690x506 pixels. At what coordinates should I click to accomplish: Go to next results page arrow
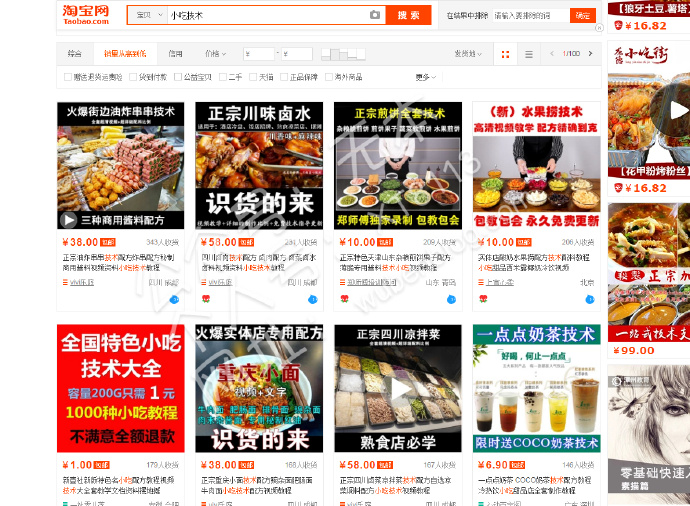[x=591, y=54]
